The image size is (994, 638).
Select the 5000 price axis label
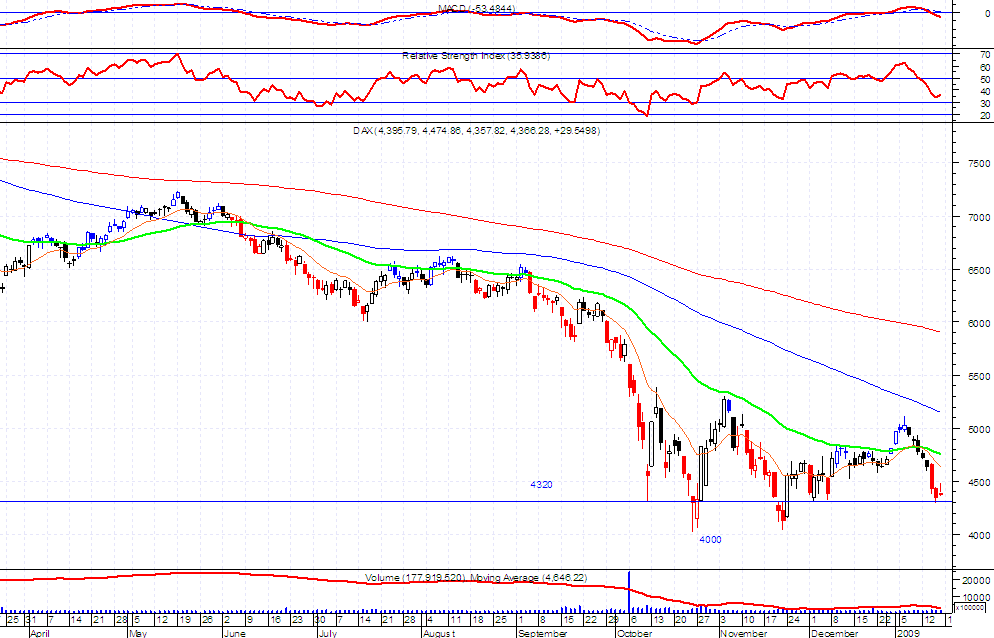coord(979,429)
